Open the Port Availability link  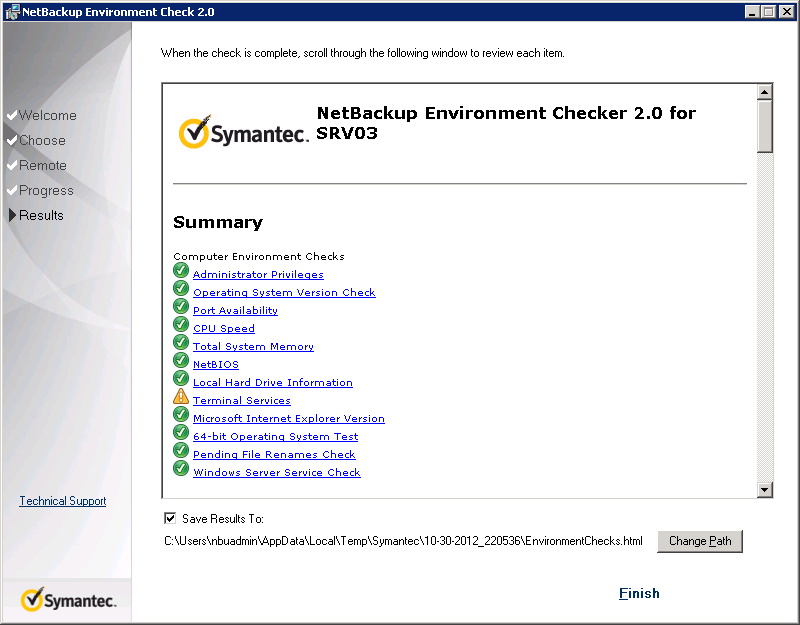[x=235, y=310]
